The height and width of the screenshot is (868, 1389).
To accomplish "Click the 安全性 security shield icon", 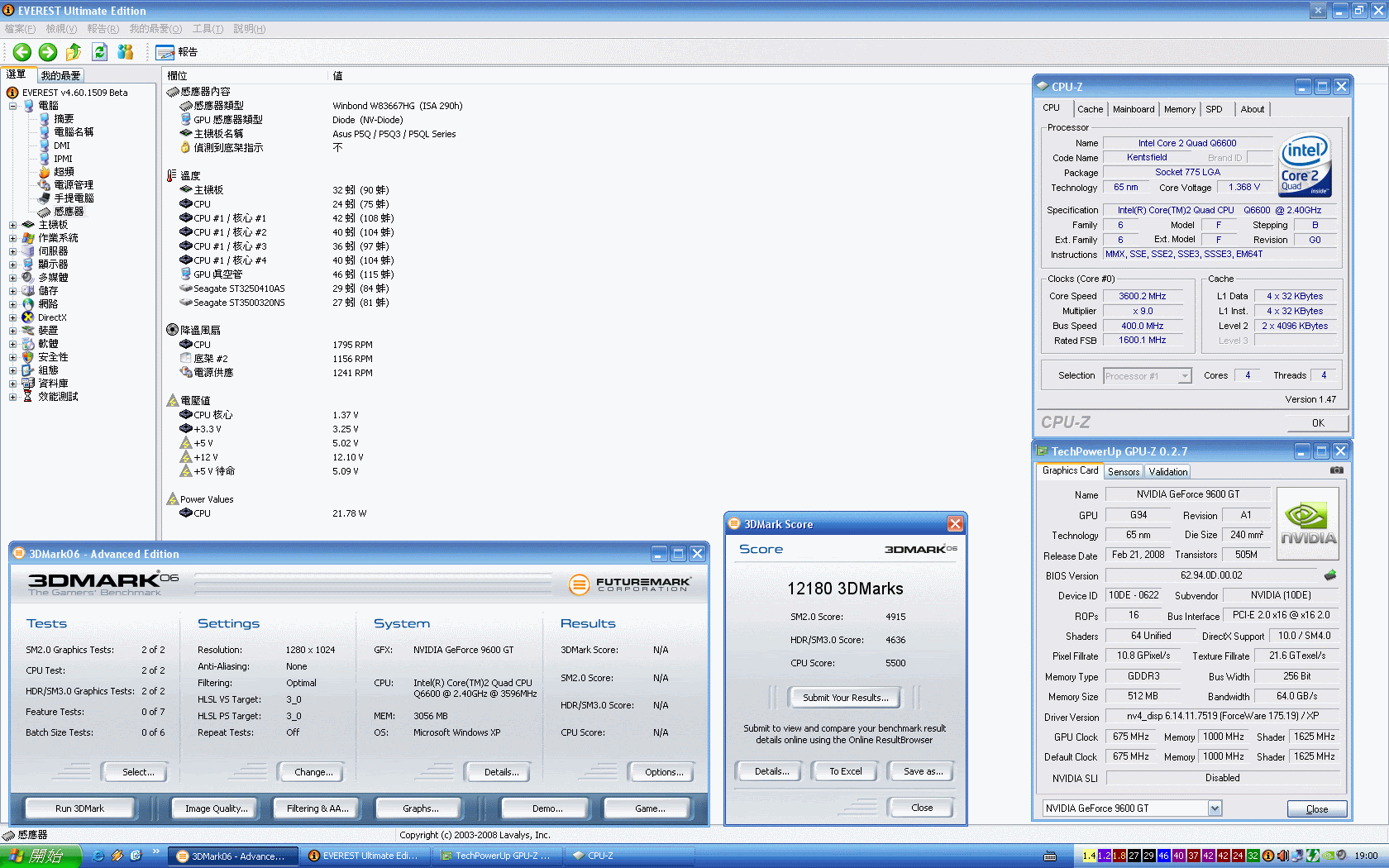I will coord(28,357).
